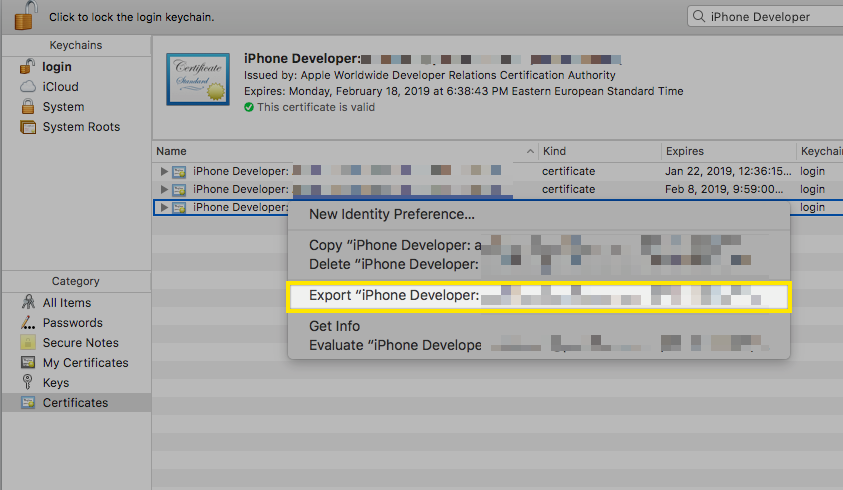Focus the iPhone Developer search field

coord(765,16)
